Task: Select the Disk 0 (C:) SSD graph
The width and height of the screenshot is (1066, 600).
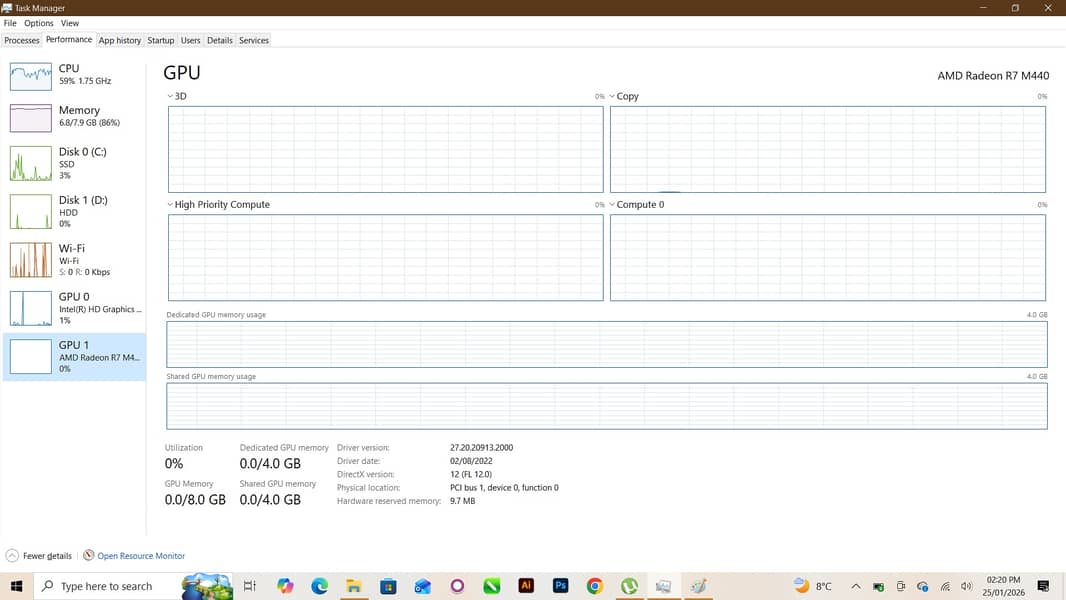Action: pyautogui.click(x=30, y=163)
